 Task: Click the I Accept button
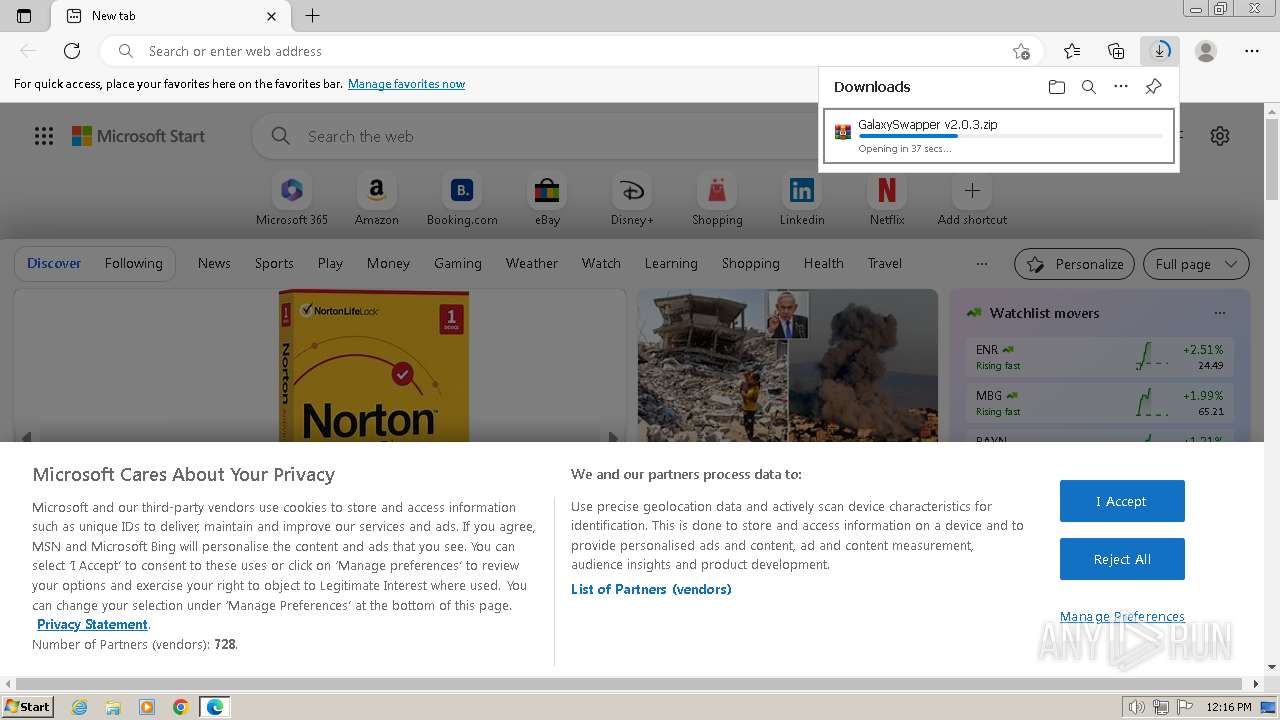pyautogui.click(x=1122, y=501)
